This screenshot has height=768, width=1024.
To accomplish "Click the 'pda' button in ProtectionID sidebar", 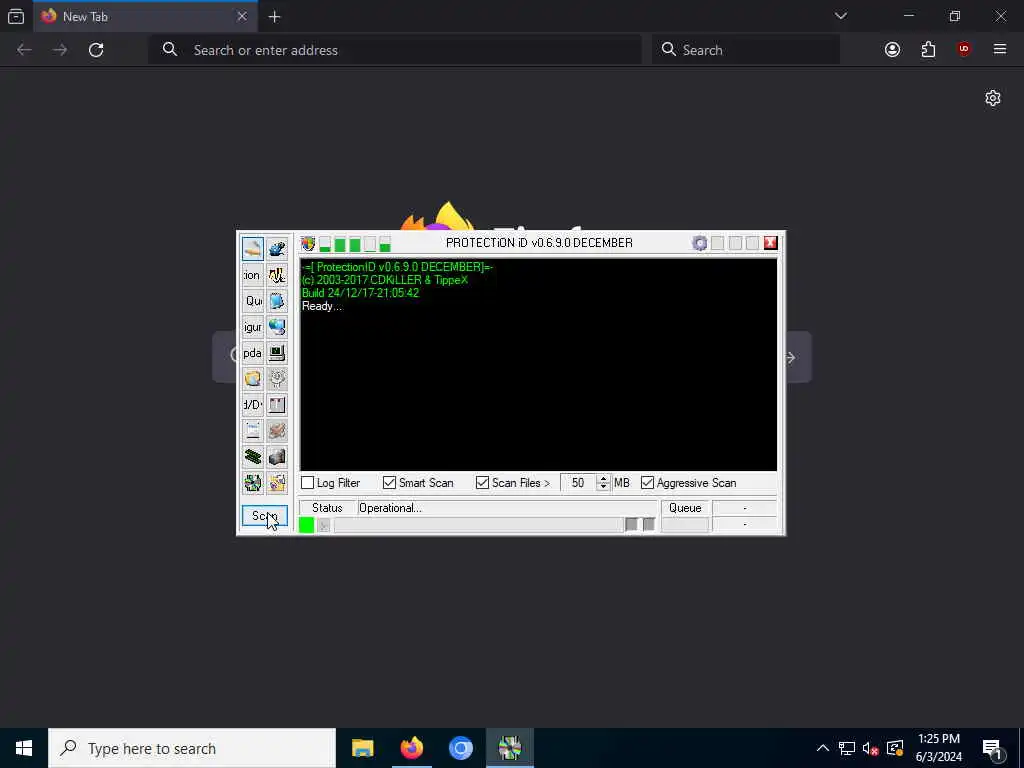I will pyautogui.click(x=253, y=353).
